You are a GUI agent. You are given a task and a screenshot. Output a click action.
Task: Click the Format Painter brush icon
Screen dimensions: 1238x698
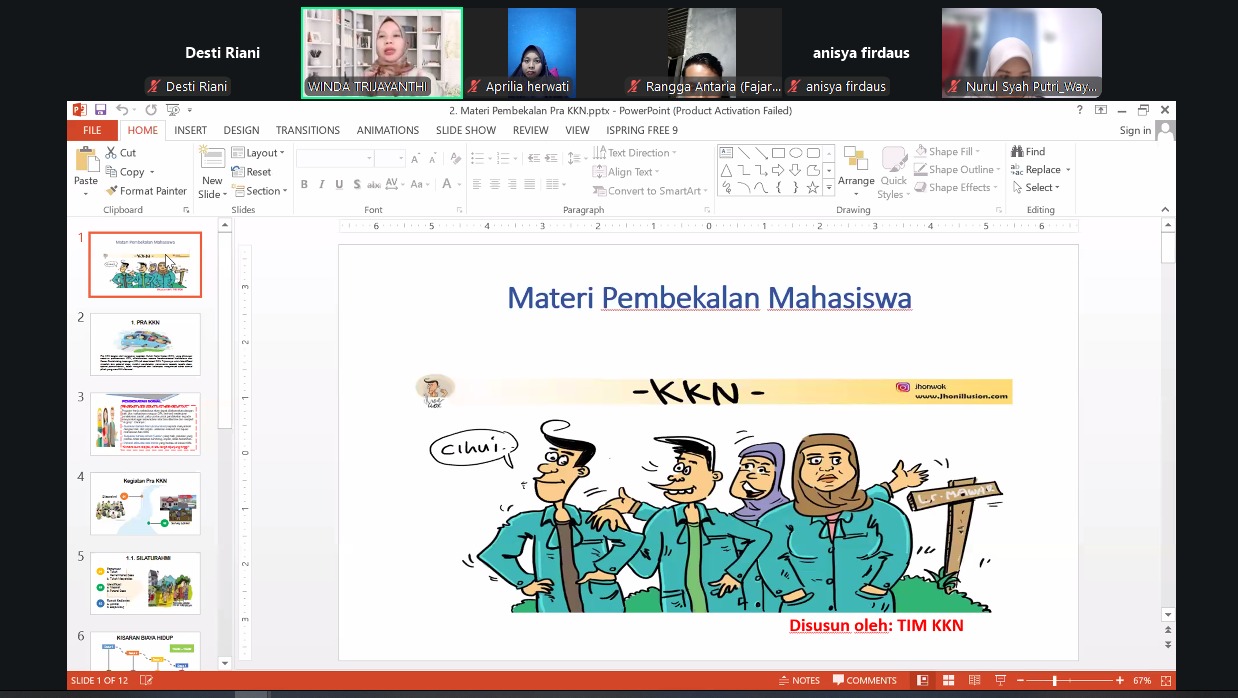[x=112, y=191]
